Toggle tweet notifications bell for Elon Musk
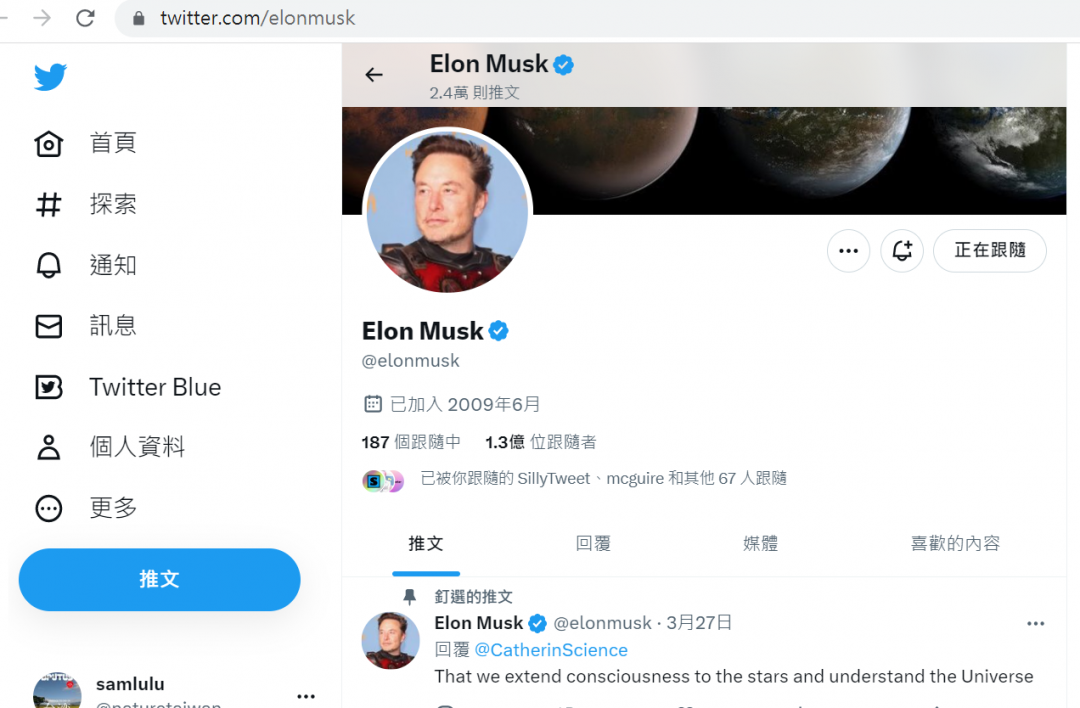Image resolution: width=1080 pixels, height=708 pixels. point(902,251)
